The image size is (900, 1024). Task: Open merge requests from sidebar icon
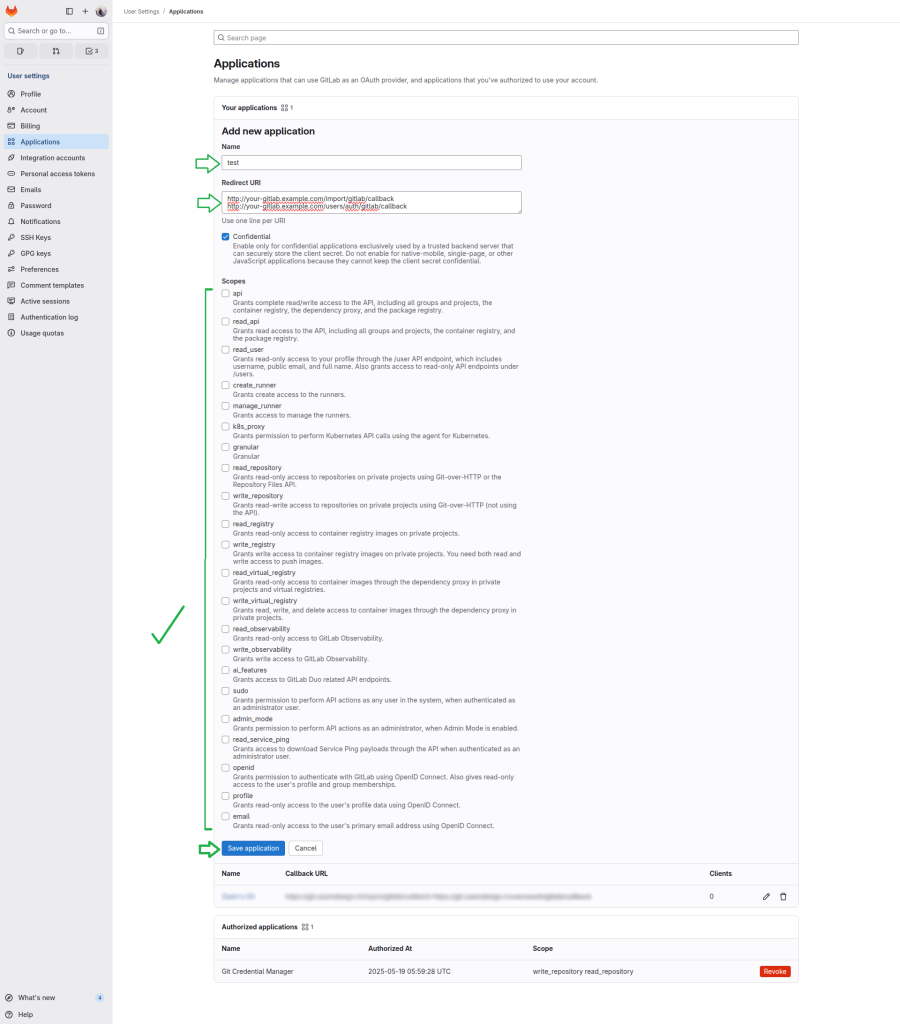(56, 51)
